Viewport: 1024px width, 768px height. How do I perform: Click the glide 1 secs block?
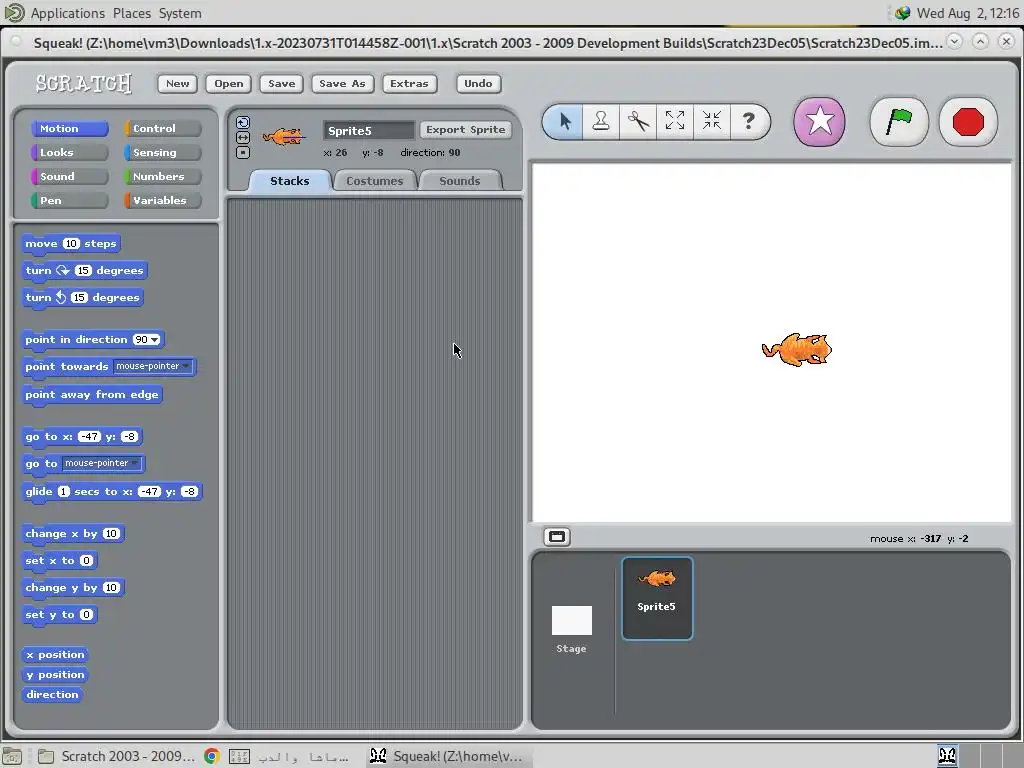(x=112, y=492)
